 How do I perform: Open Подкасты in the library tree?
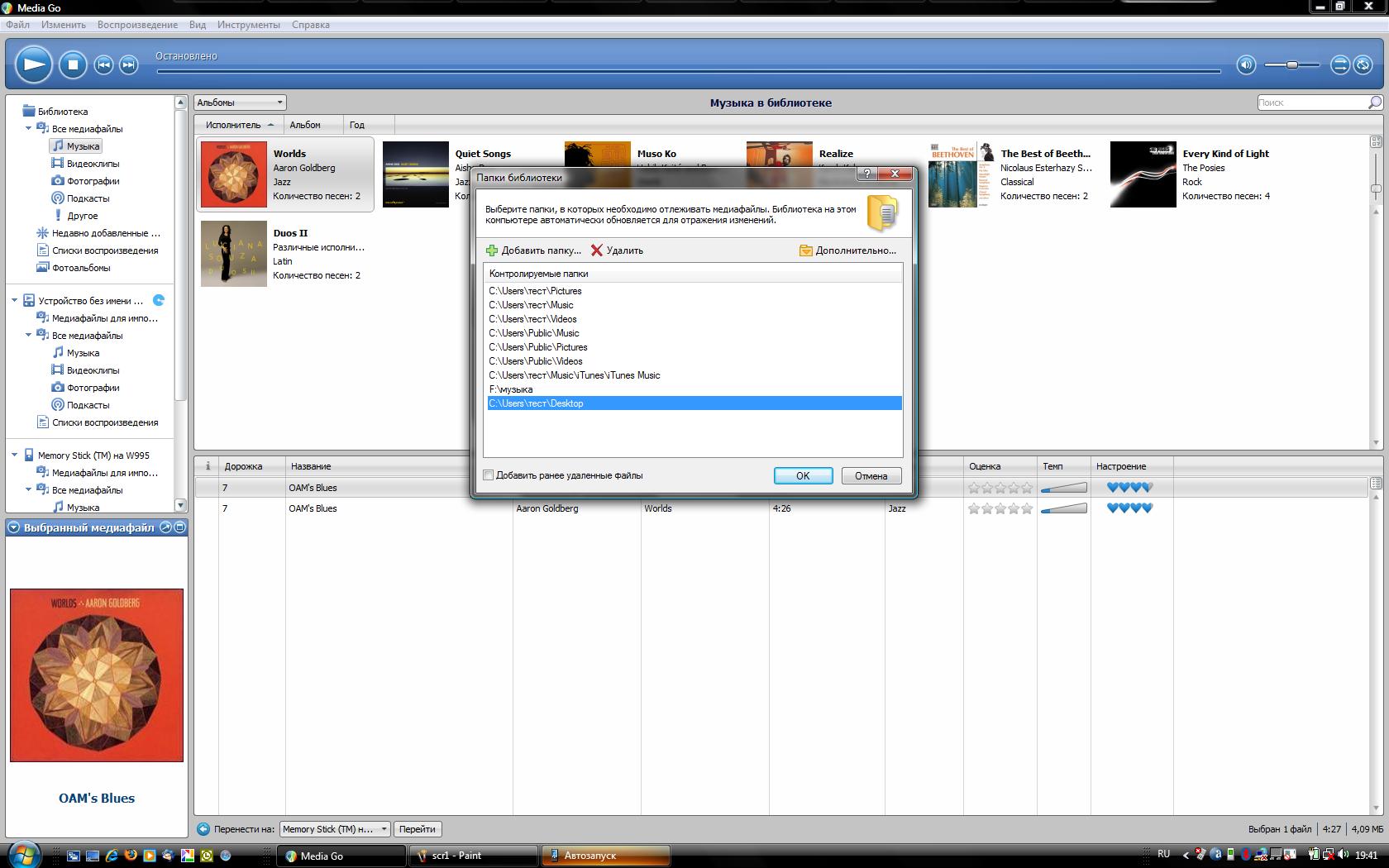pyautogui.click(x=80, y=198)
